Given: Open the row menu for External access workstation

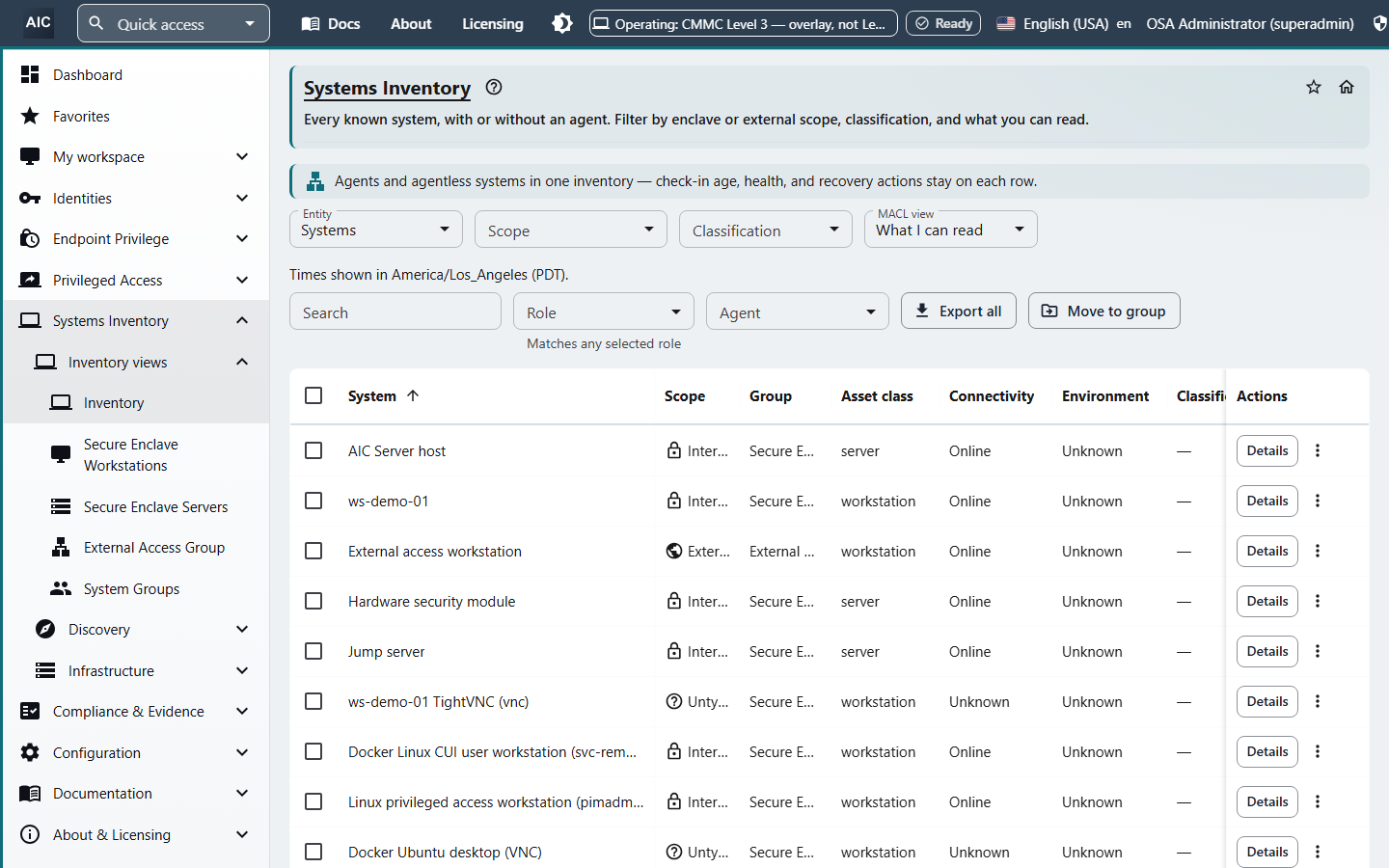Looking at the screenshot, I should coord(1318,551).
